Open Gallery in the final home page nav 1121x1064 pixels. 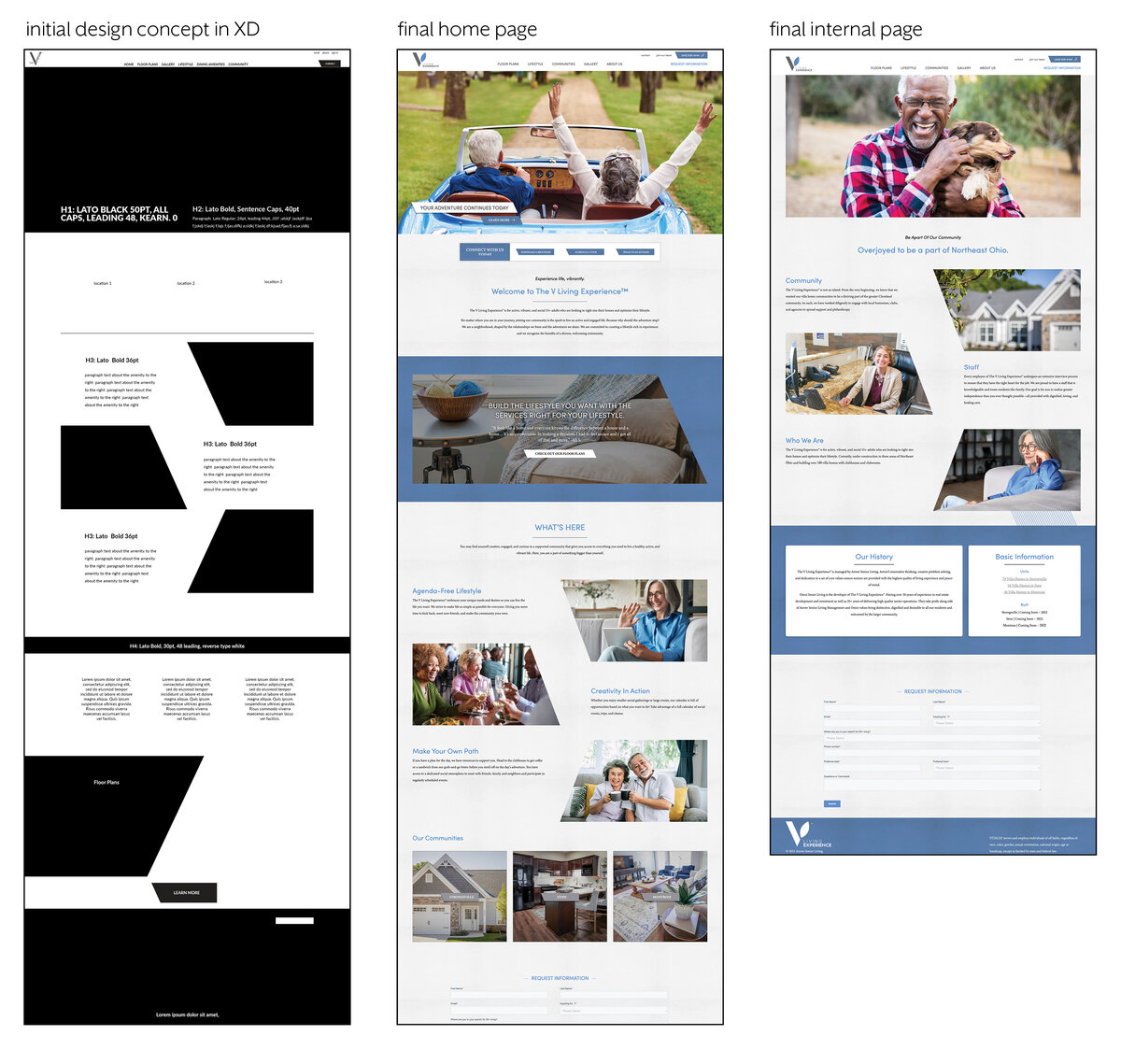[590, 64]
